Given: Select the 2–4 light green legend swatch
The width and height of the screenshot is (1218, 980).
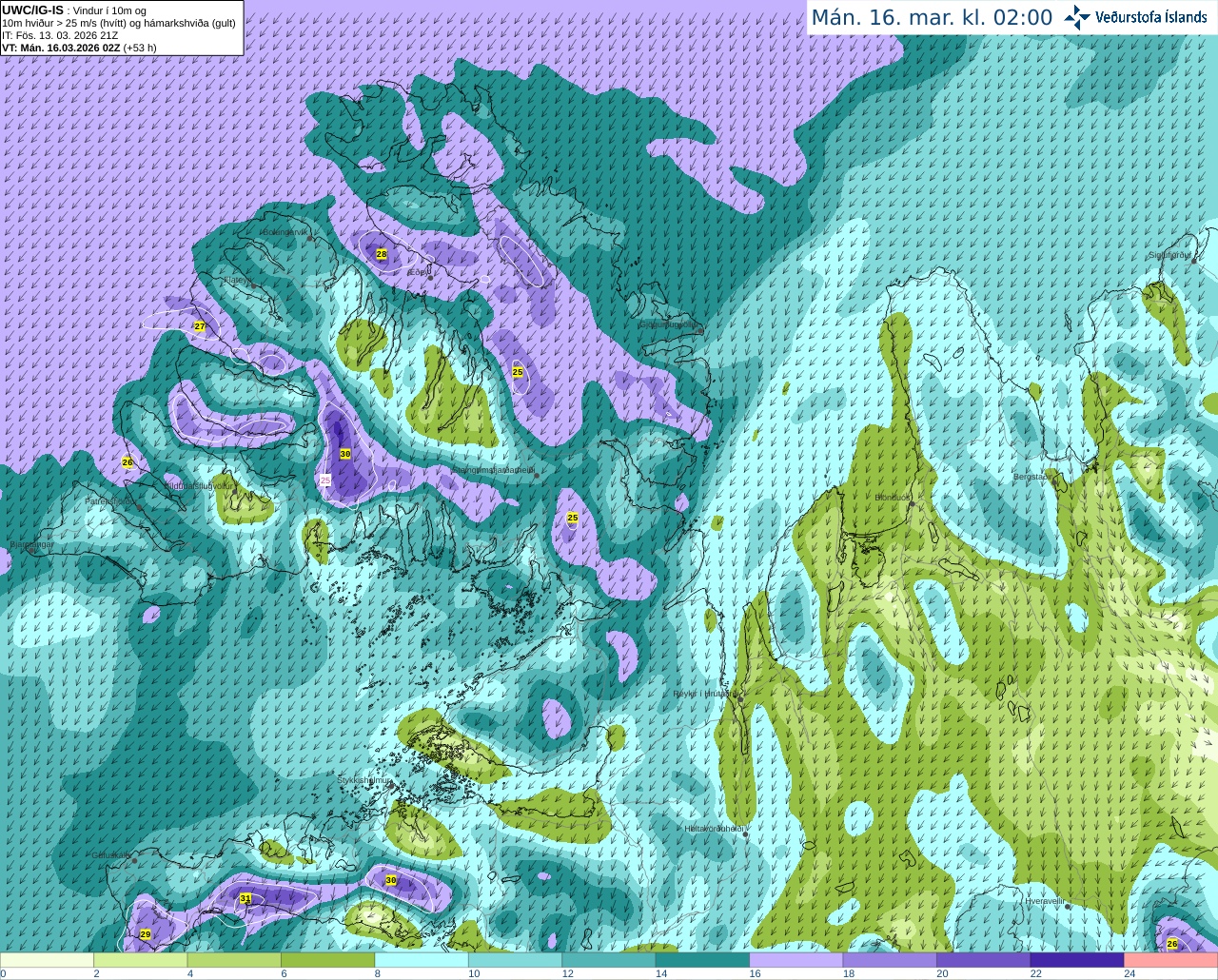Looking at the screenshot, I should click(141, 960).
